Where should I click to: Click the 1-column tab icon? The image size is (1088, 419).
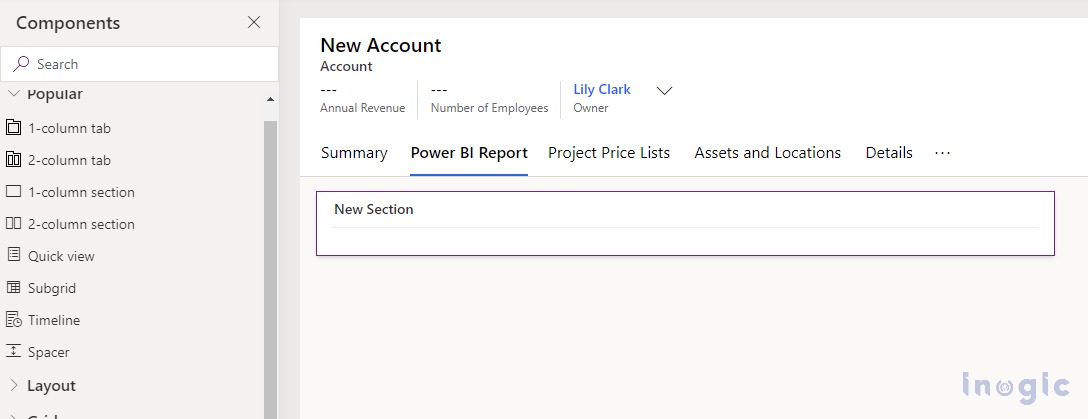[13, 128]
